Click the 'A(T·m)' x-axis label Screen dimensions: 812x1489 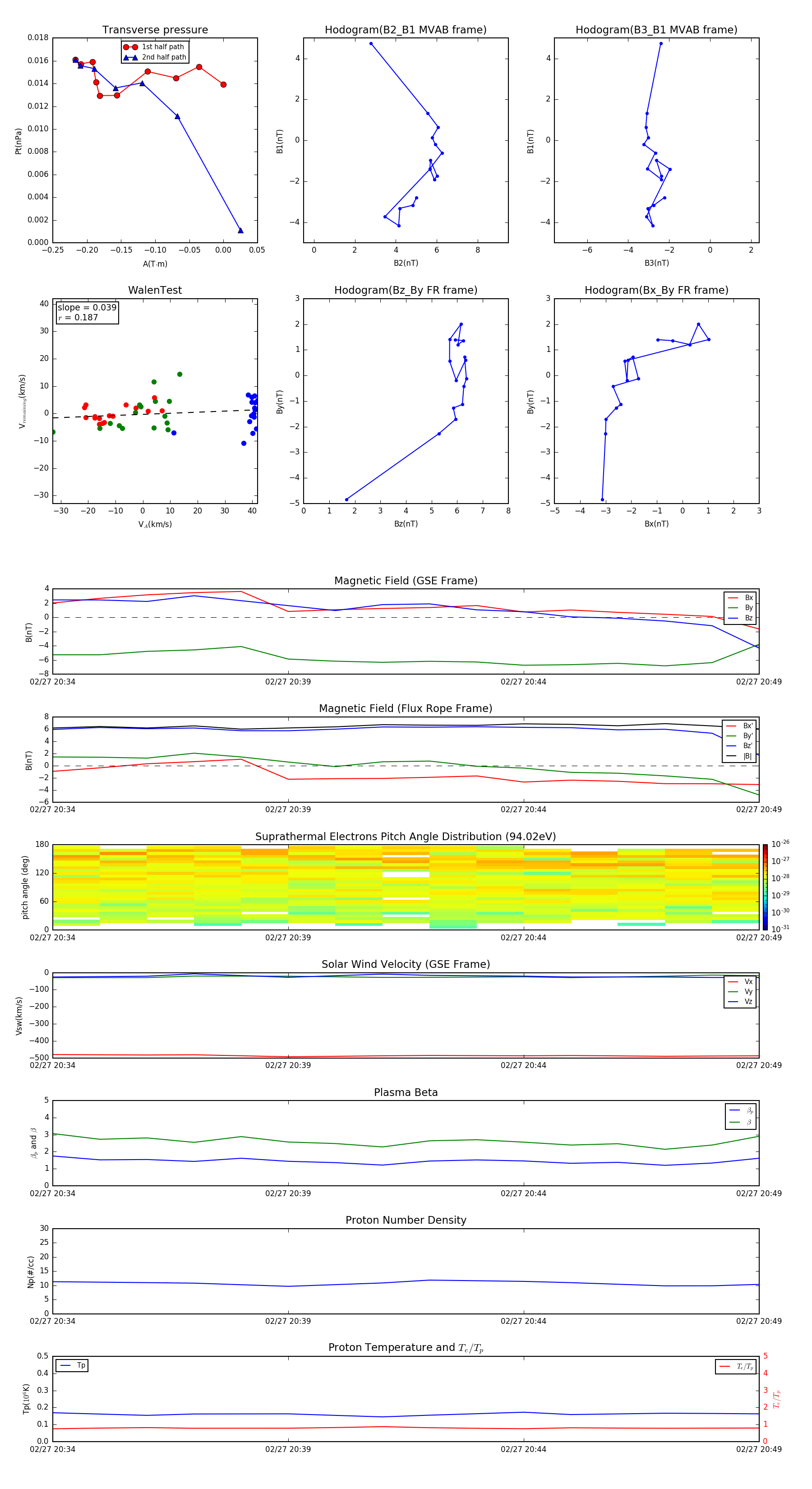tap(155, 264)
